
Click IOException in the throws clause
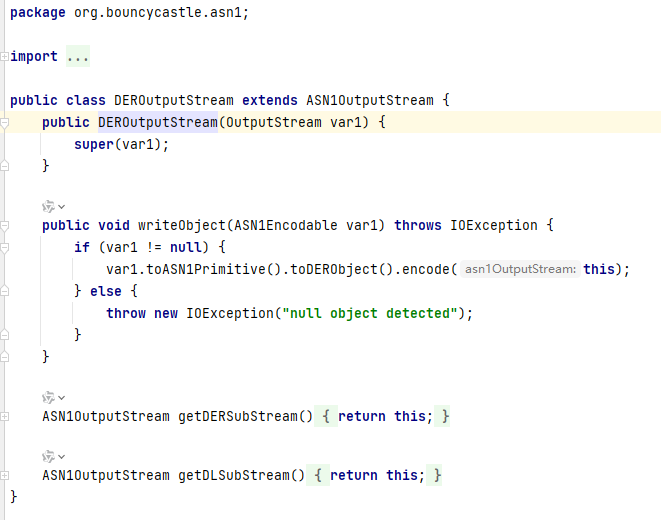(494, 226)
